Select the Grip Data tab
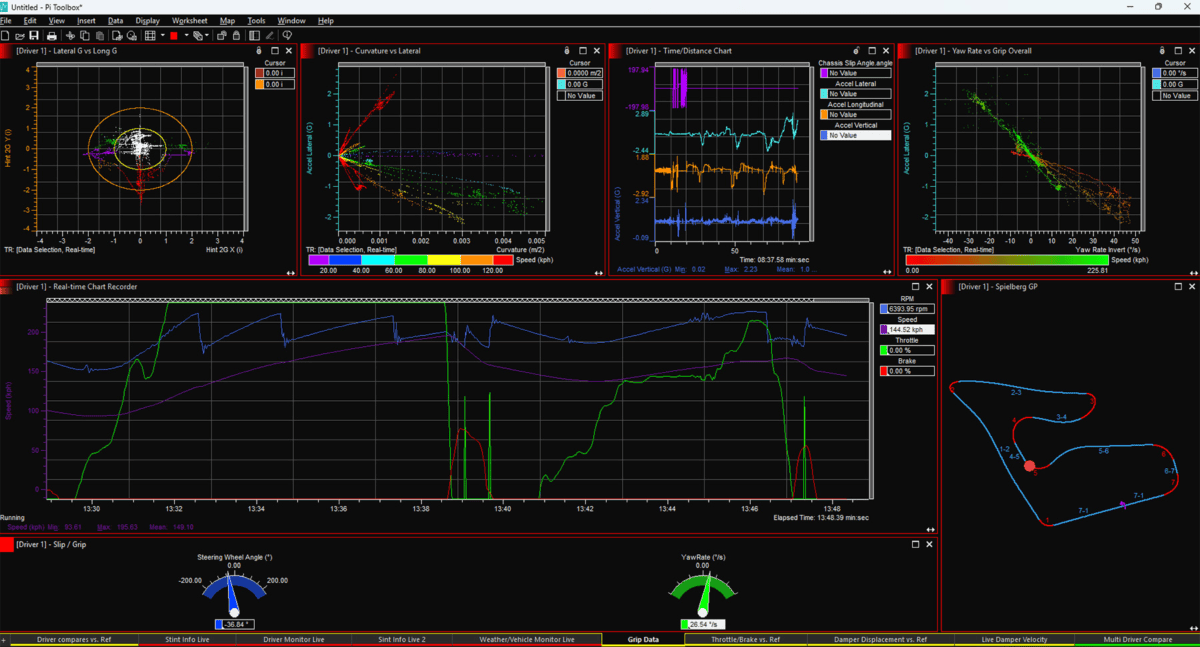Screen dimensions: 1200x647 point(643,639)
